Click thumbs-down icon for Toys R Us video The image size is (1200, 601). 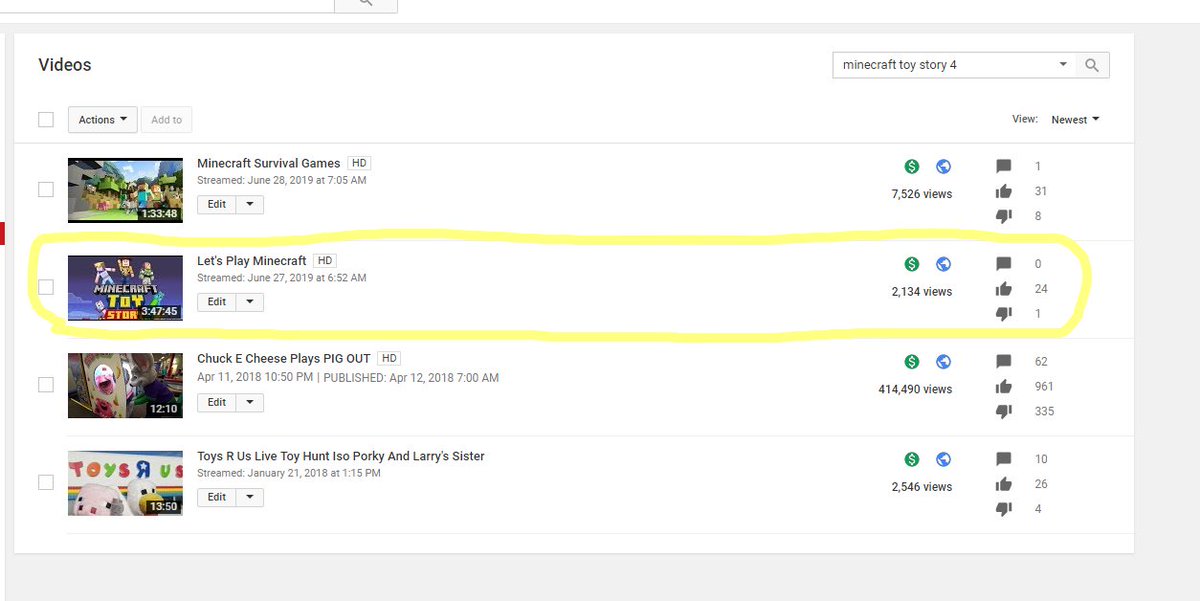click(x=1004, y=509)
